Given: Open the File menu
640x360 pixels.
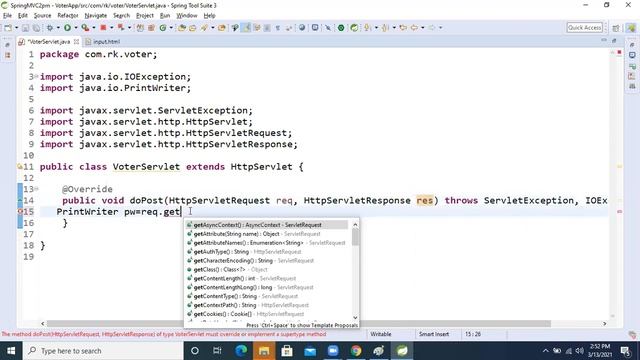Looking at the screenshot, I should (x=7, y=16).
